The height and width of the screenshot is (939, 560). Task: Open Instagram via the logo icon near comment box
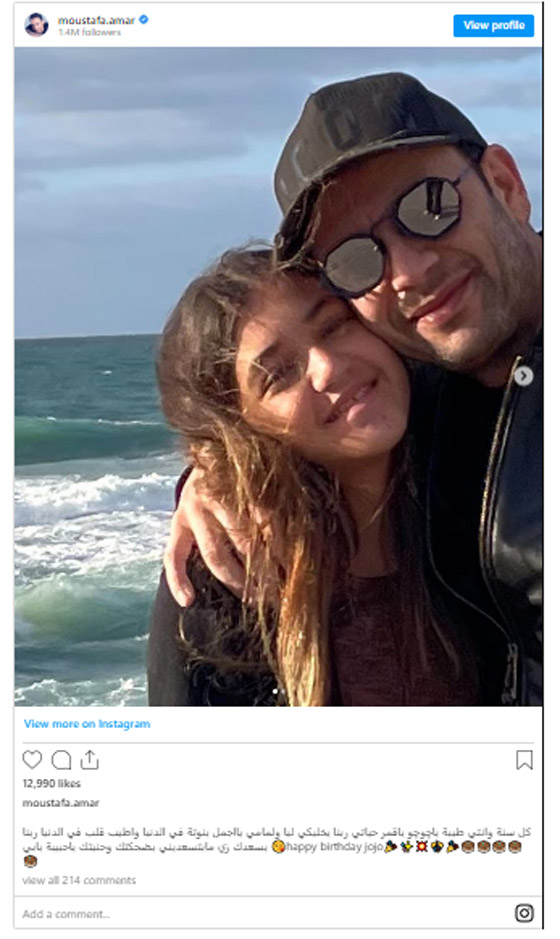click(524, 913)
